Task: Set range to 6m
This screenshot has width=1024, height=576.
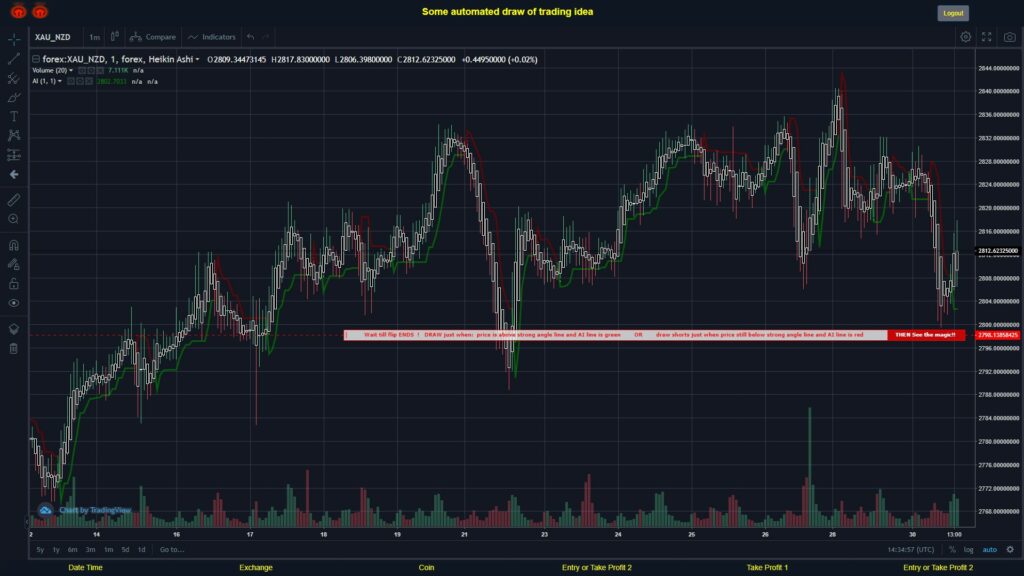Action: pos(72,550)
